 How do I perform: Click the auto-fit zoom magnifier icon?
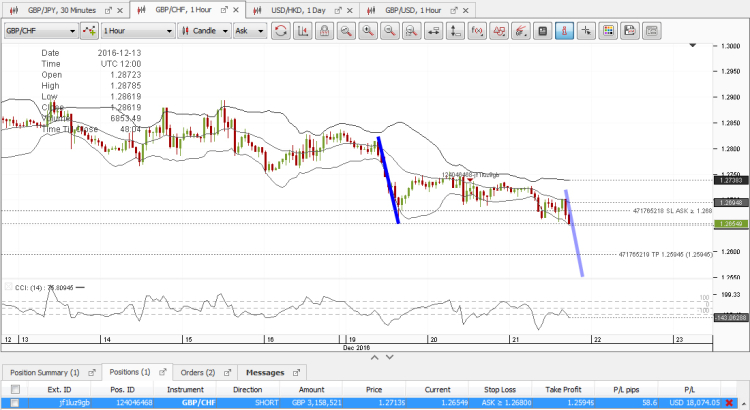[x=346, y=31]
